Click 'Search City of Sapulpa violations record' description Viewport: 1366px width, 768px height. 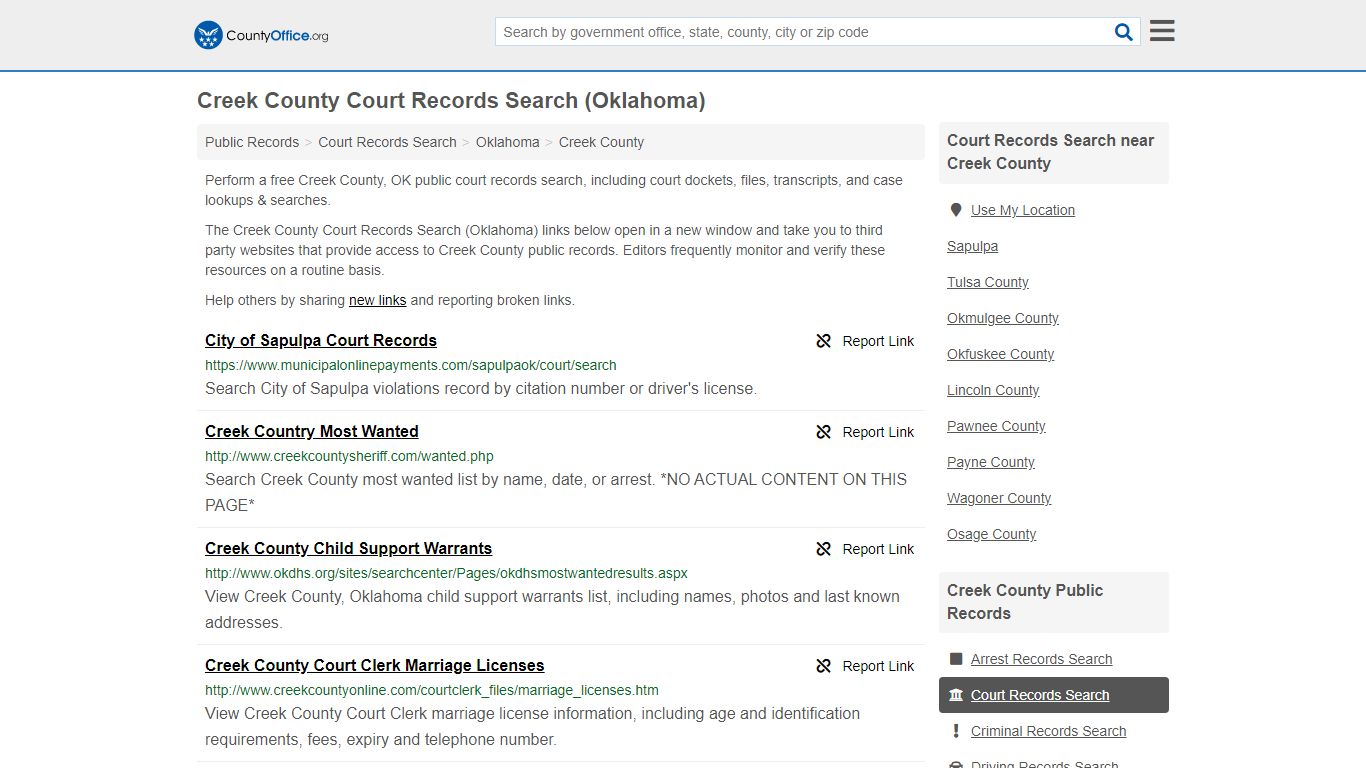click(x=481, y=388)
